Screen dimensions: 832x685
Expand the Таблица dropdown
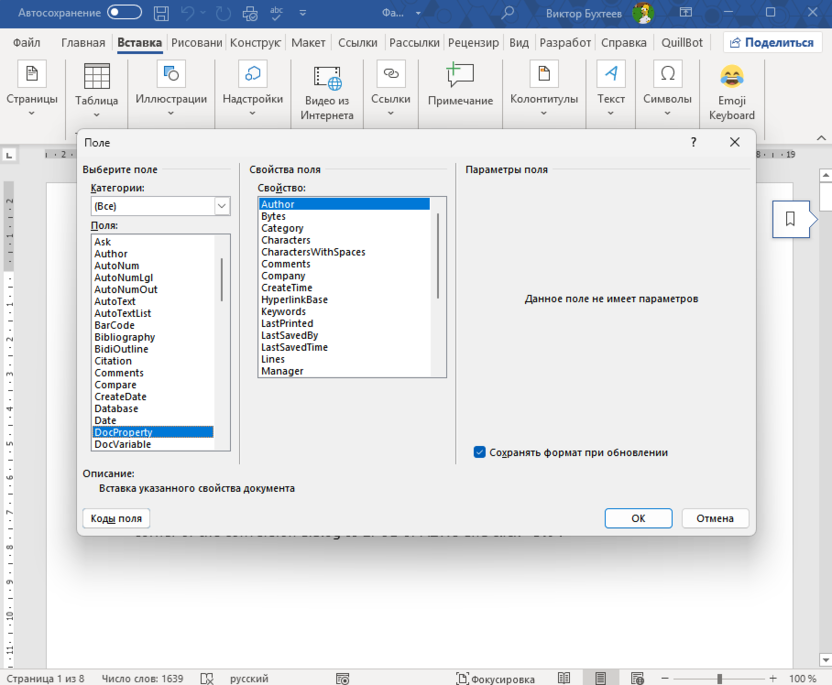(97, 114)
